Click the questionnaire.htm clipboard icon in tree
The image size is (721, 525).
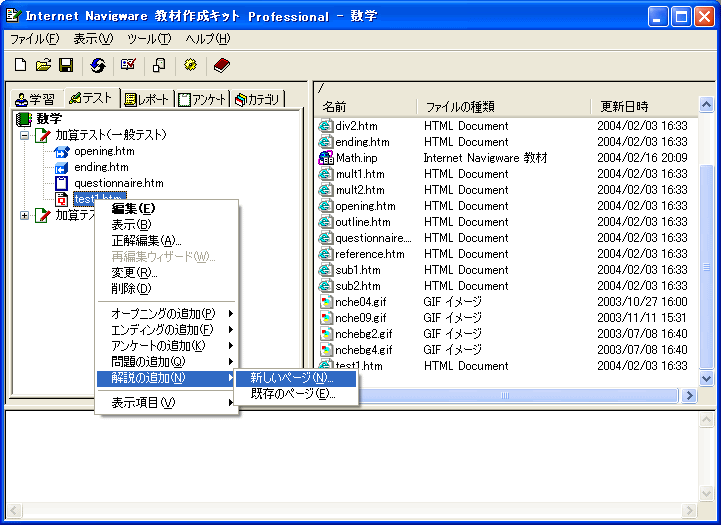click(x=61, y=183)
